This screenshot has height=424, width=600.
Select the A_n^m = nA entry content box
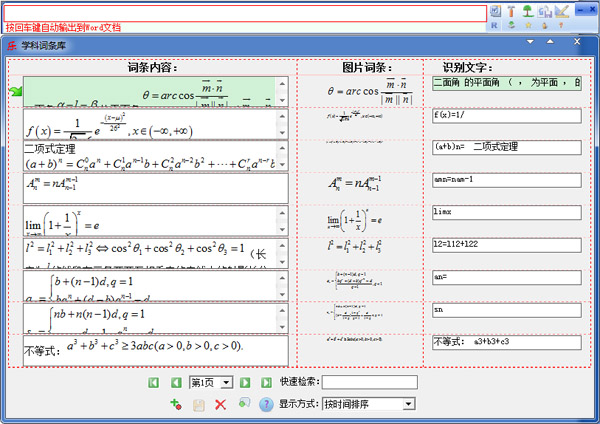click(x=155, y=188)
